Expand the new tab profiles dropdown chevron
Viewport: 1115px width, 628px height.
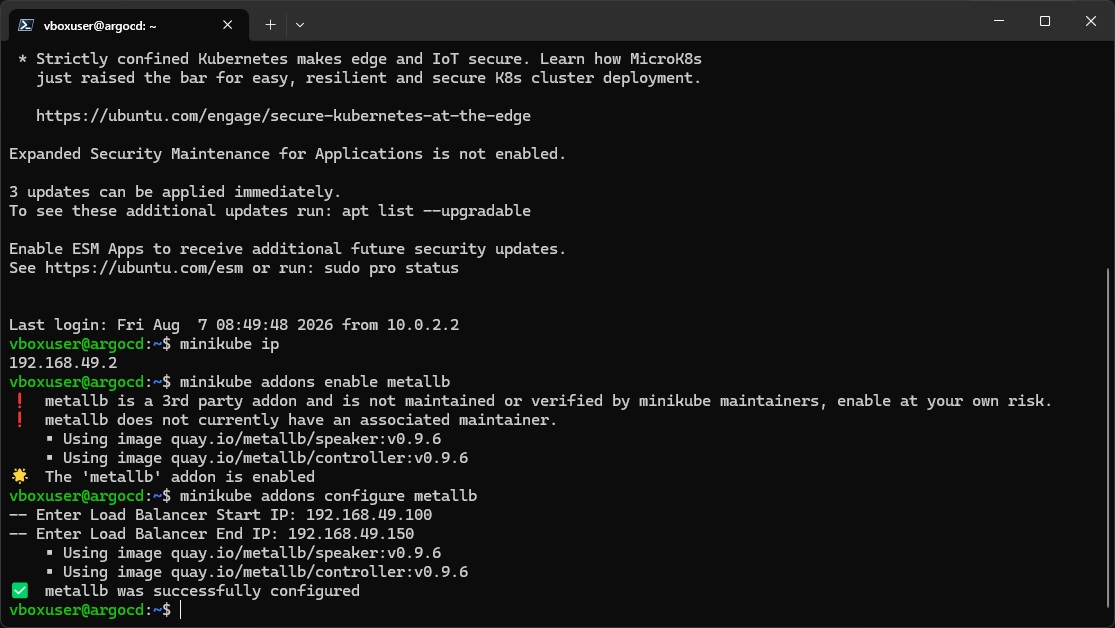pos(299,25)
